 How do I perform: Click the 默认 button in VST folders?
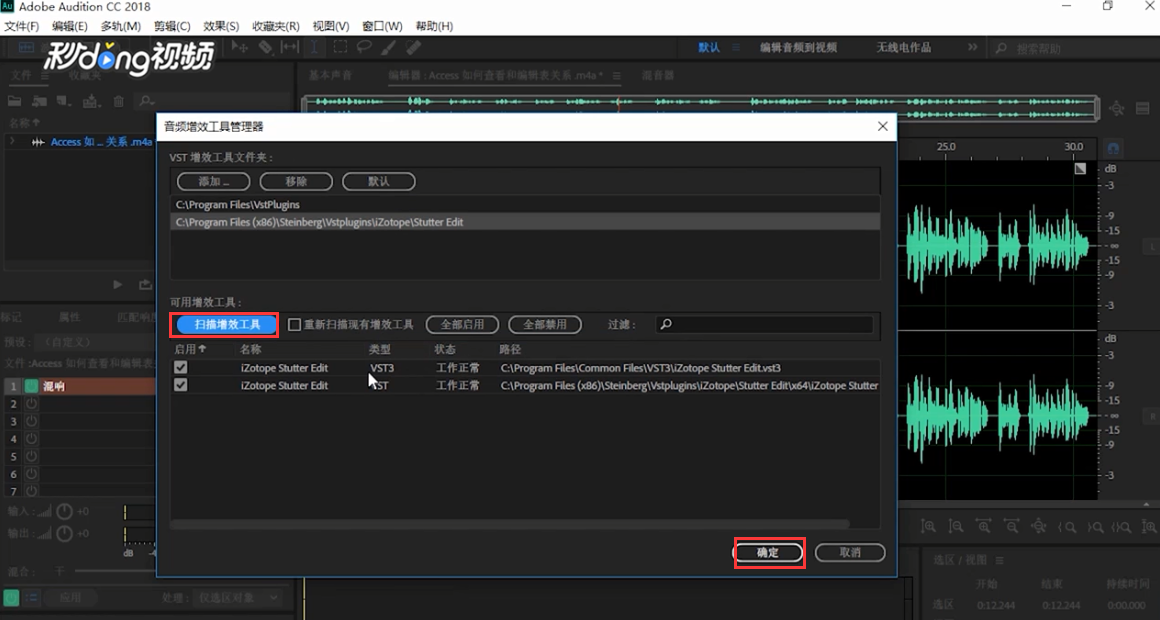pyautogui.click(x=379, y=181)
